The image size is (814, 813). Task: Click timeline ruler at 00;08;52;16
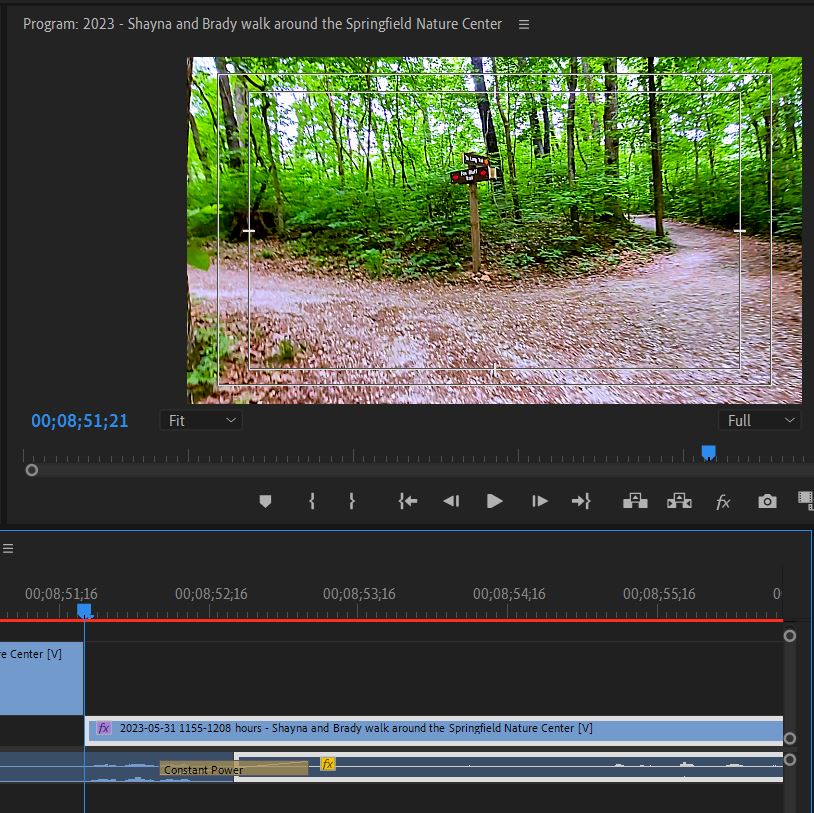tap(211, 594)
